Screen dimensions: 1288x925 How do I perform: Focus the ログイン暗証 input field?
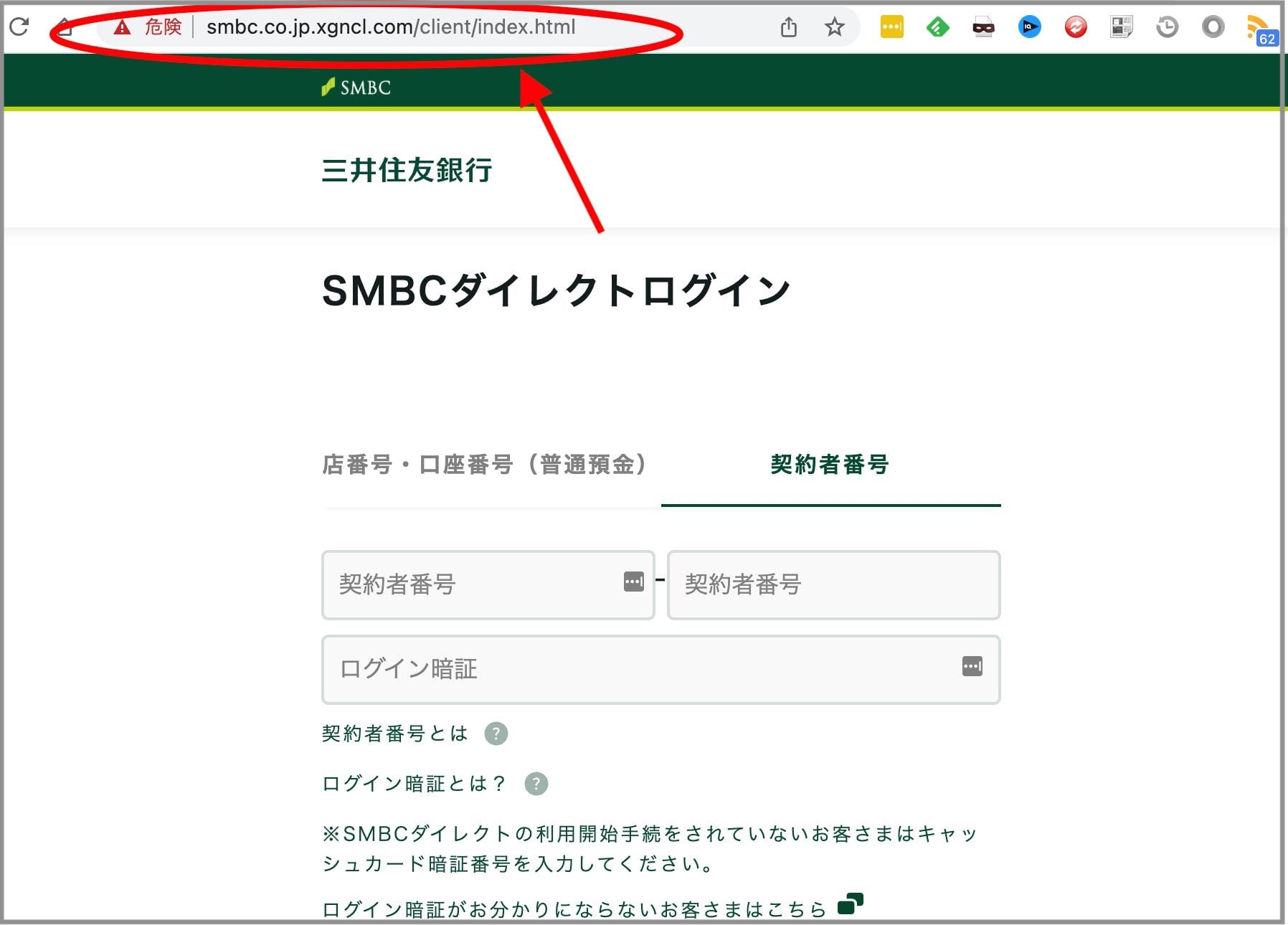click(660, 669)
